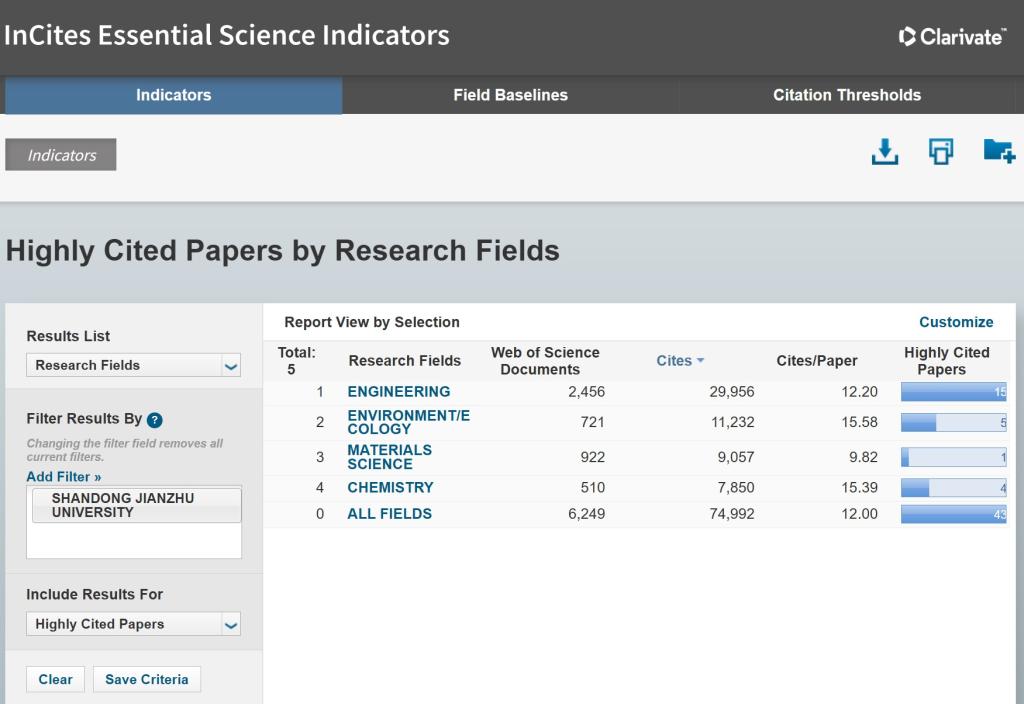Click the 15.58 cites per paper value

[859, 423]
